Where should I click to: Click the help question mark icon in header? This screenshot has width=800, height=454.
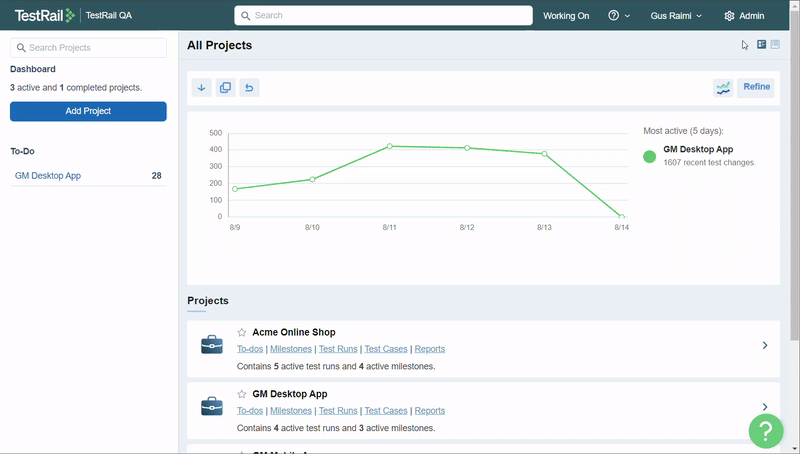tap(613, 15)
